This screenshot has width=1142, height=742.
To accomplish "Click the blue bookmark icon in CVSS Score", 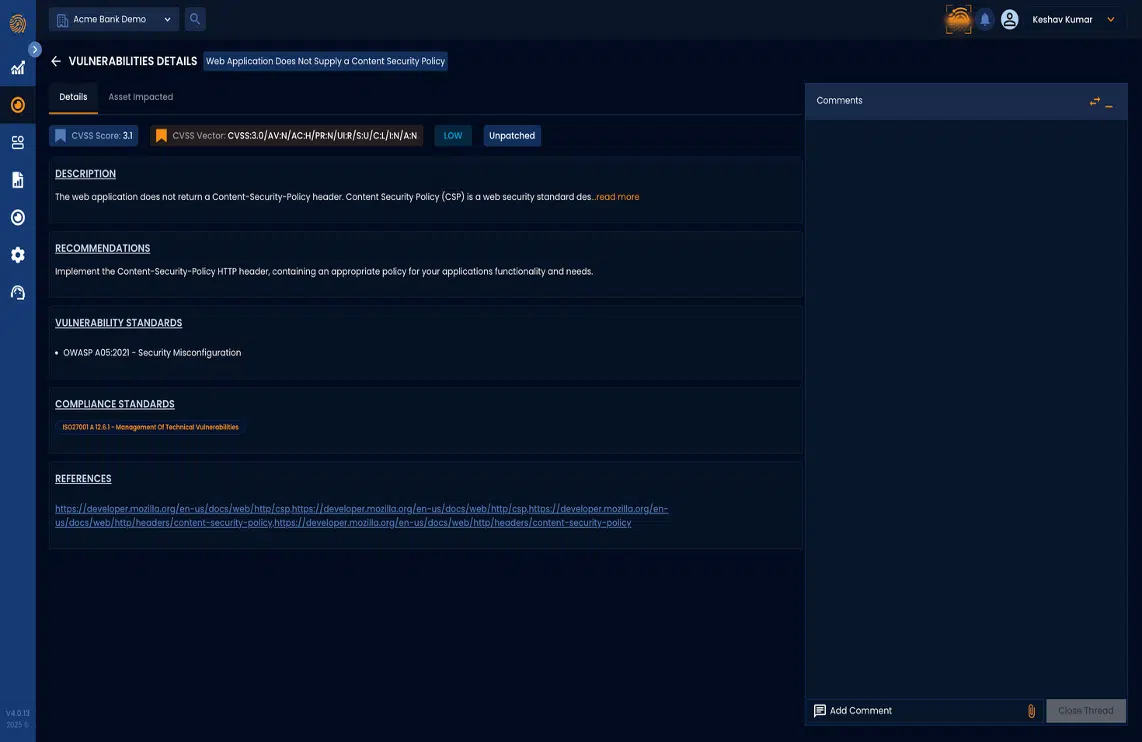I will tap(60, 135).
